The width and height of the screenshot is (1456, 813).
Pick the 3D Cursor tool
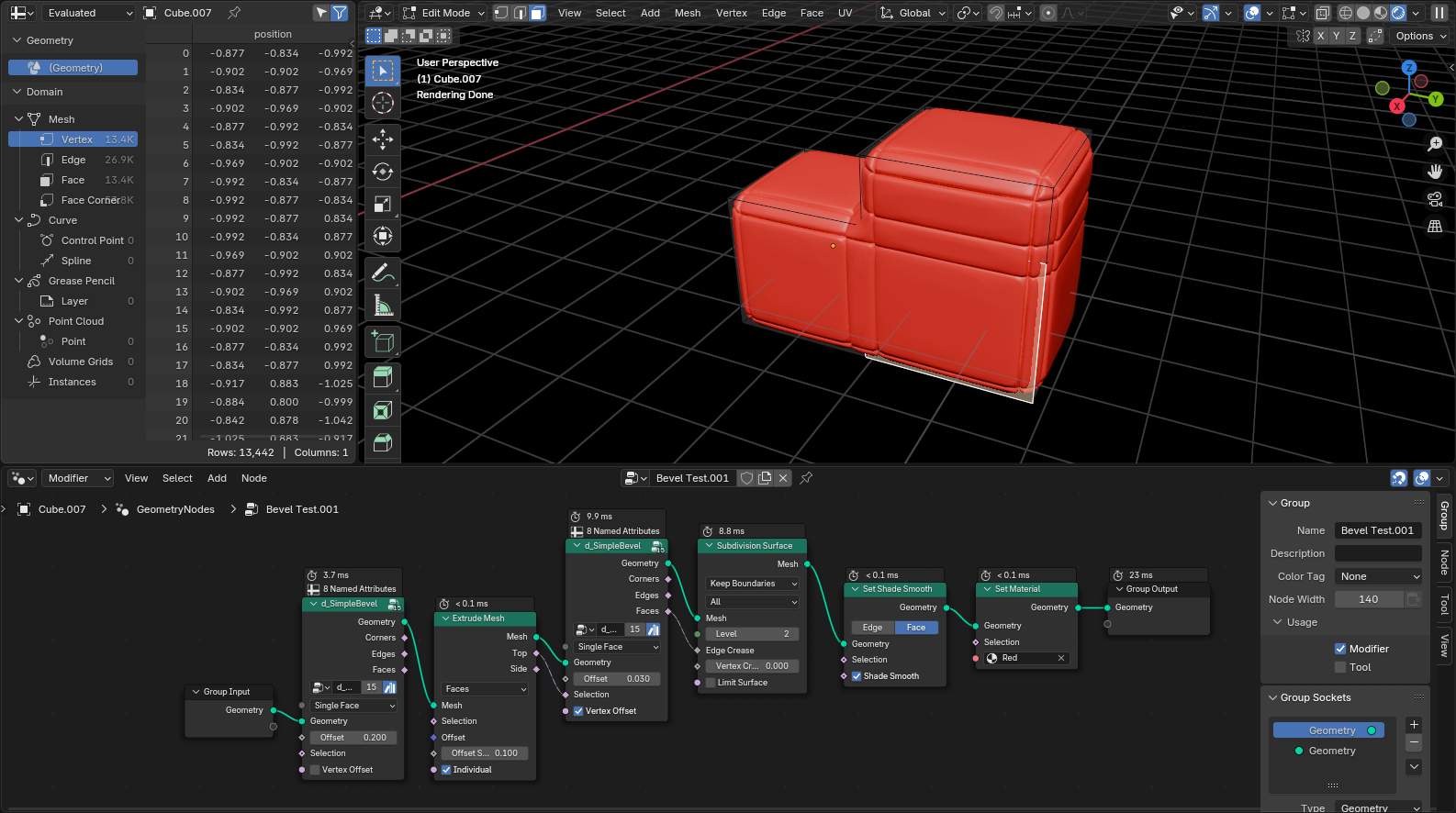tap(383, 103)
